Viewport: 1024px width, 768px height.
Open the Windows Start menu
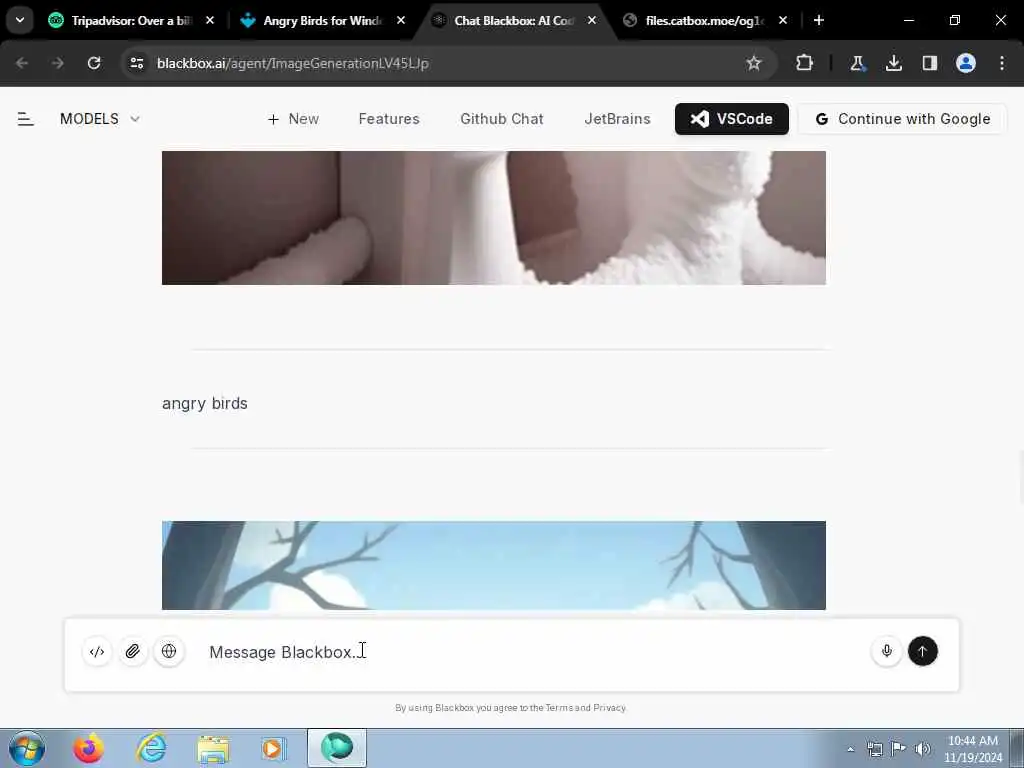tap(27, 748)
